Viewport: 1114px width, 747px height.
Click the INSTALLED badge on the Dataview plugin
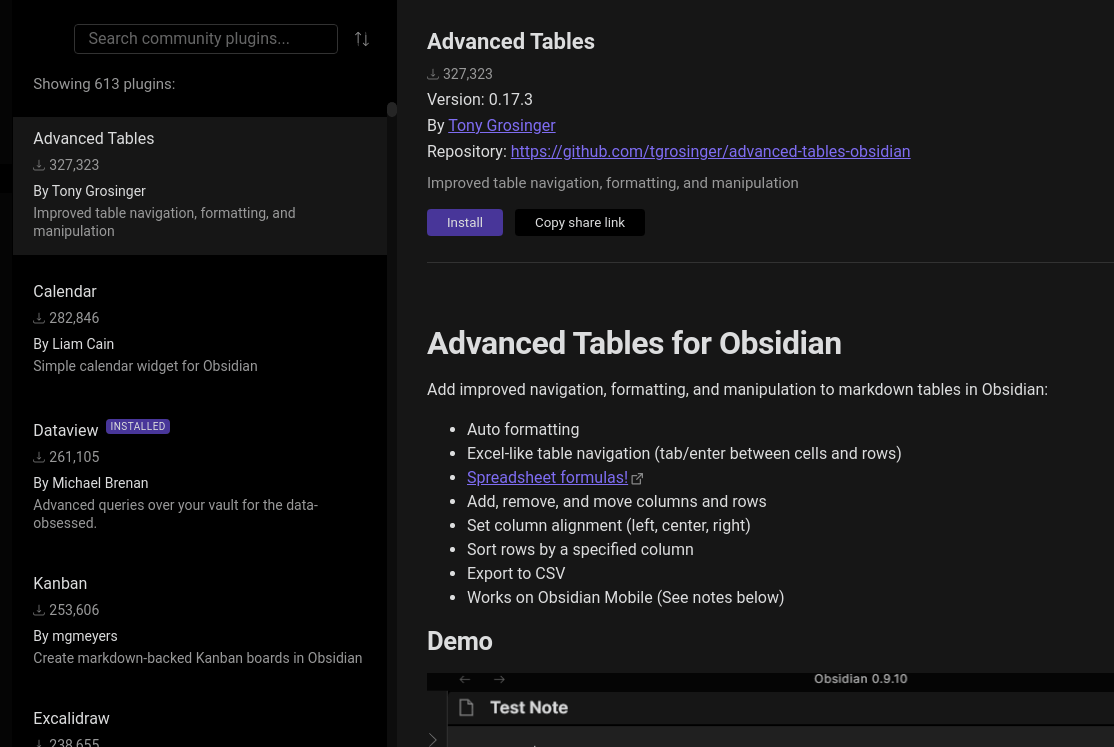click(137, 426)
